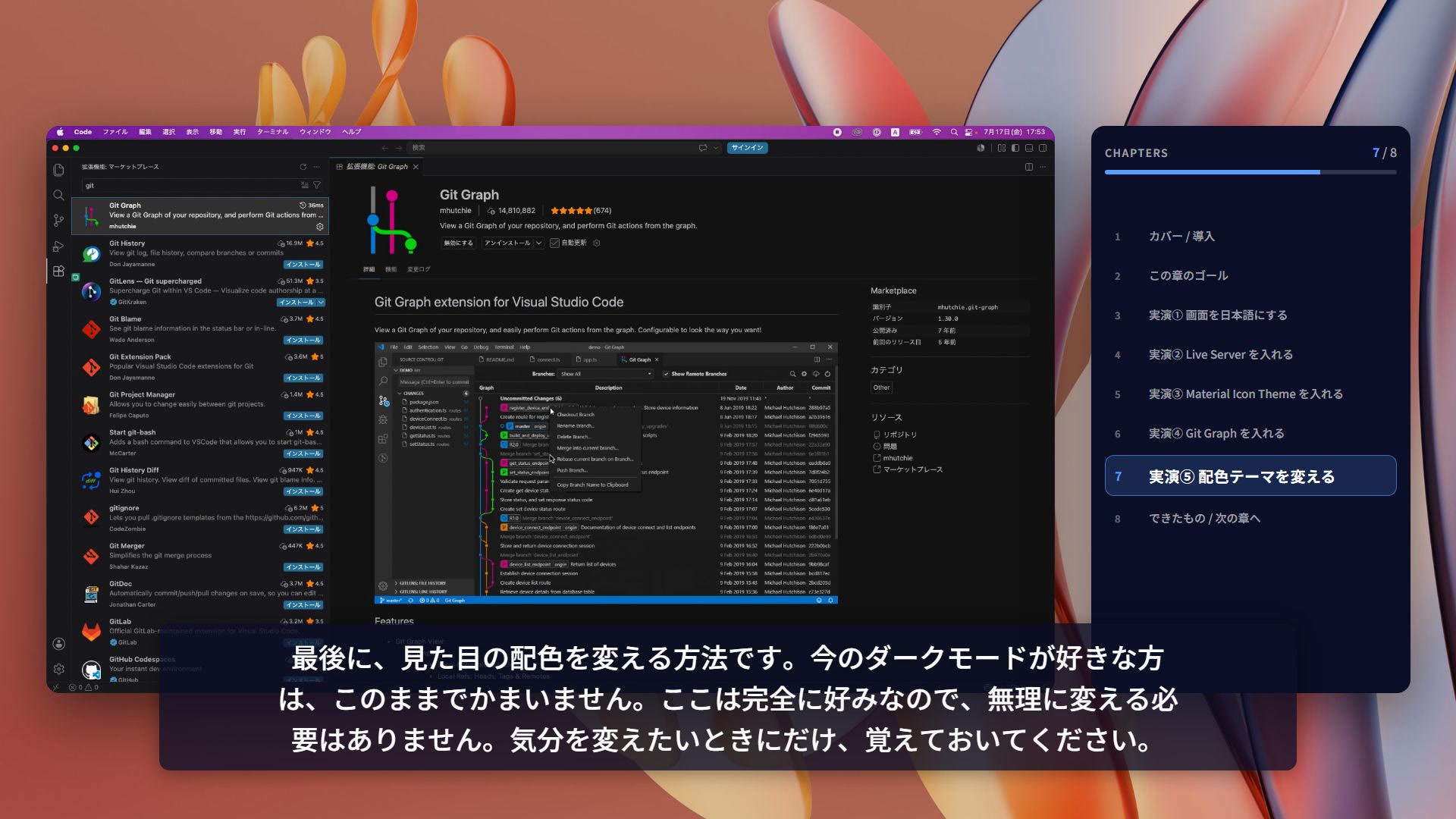Toggle the primary side bar visibility
Screen dimensions: 1456x819
pyautogui.click(x=1015, y=148)
